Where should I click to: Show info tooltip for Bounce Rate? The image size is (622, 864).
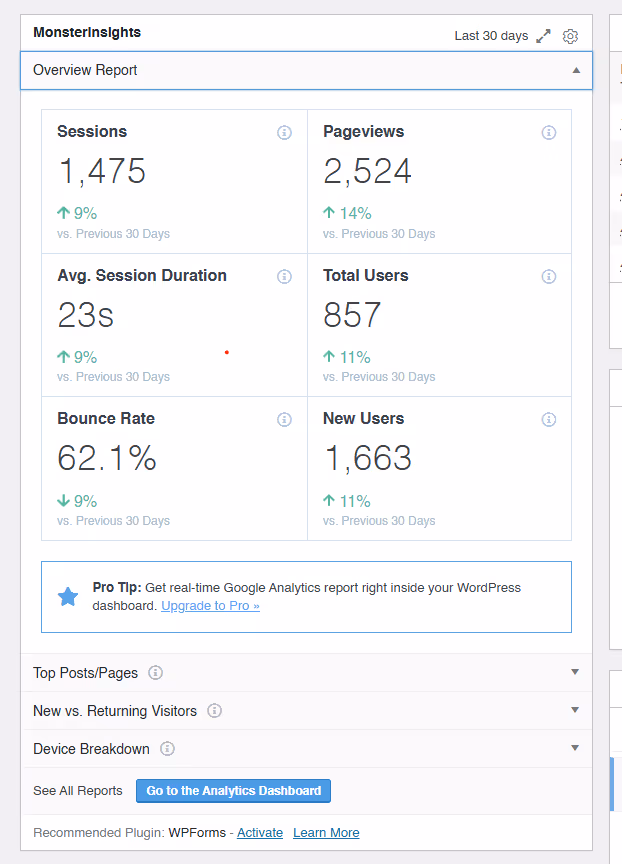[284, 420]
